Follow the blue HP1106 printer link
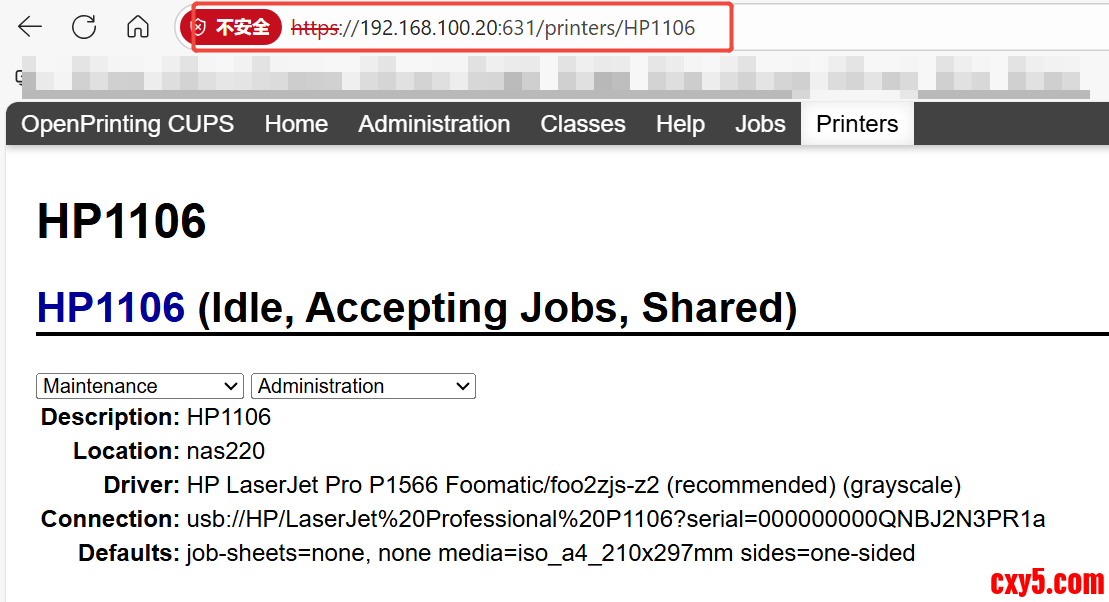The height and width of the screenshot is (602, 1109). [111, 307]
